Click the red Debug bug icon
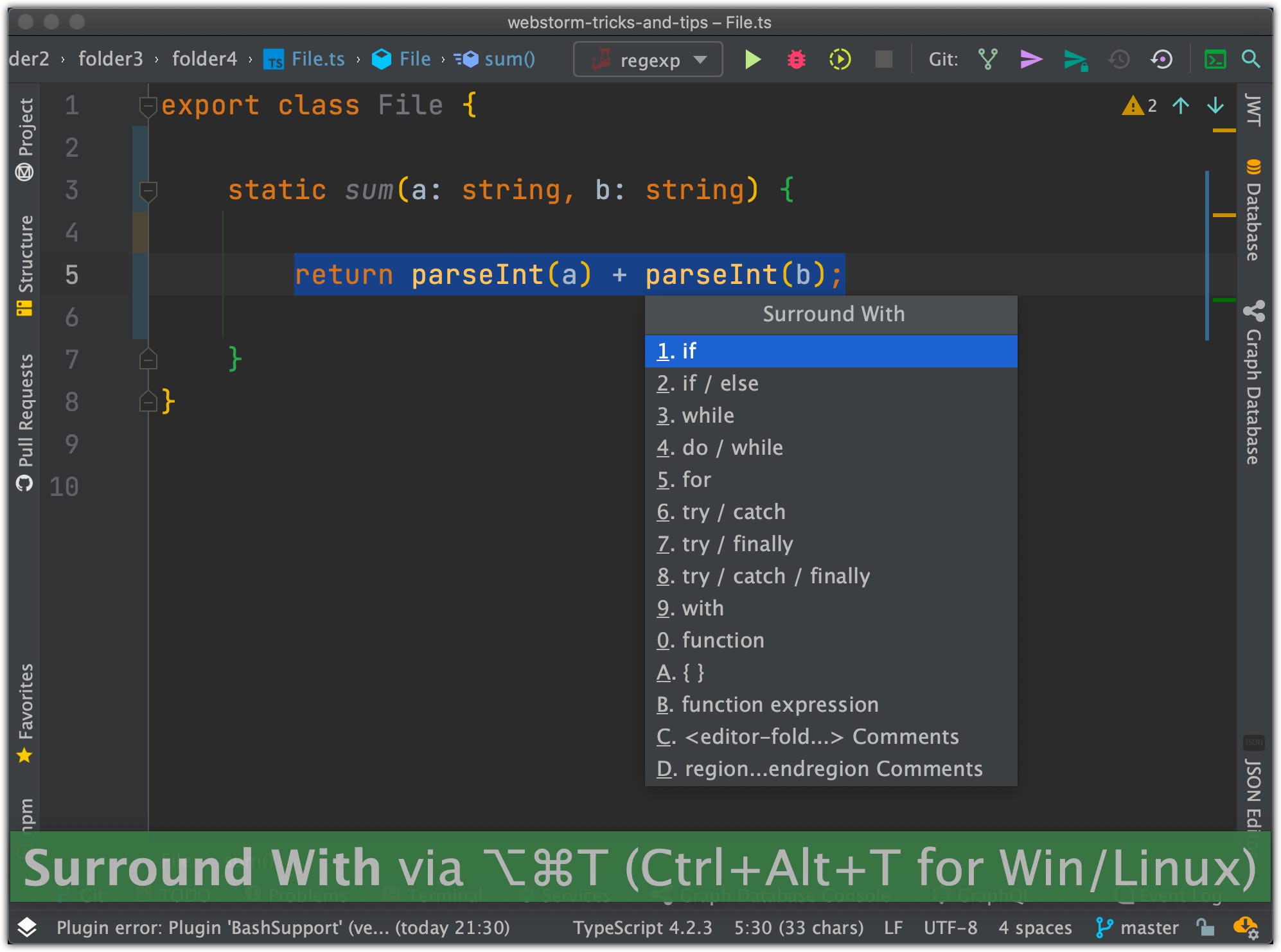The image size is (1281, 952). [x=796, y=60]
